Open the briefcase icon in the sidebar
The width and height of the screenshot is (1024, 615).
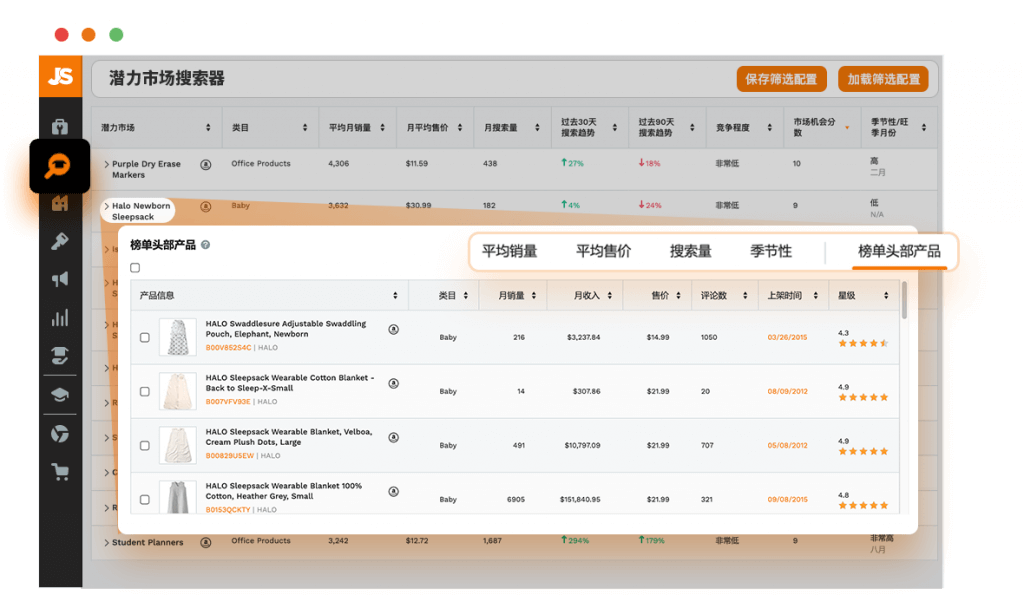pos(60,127)
